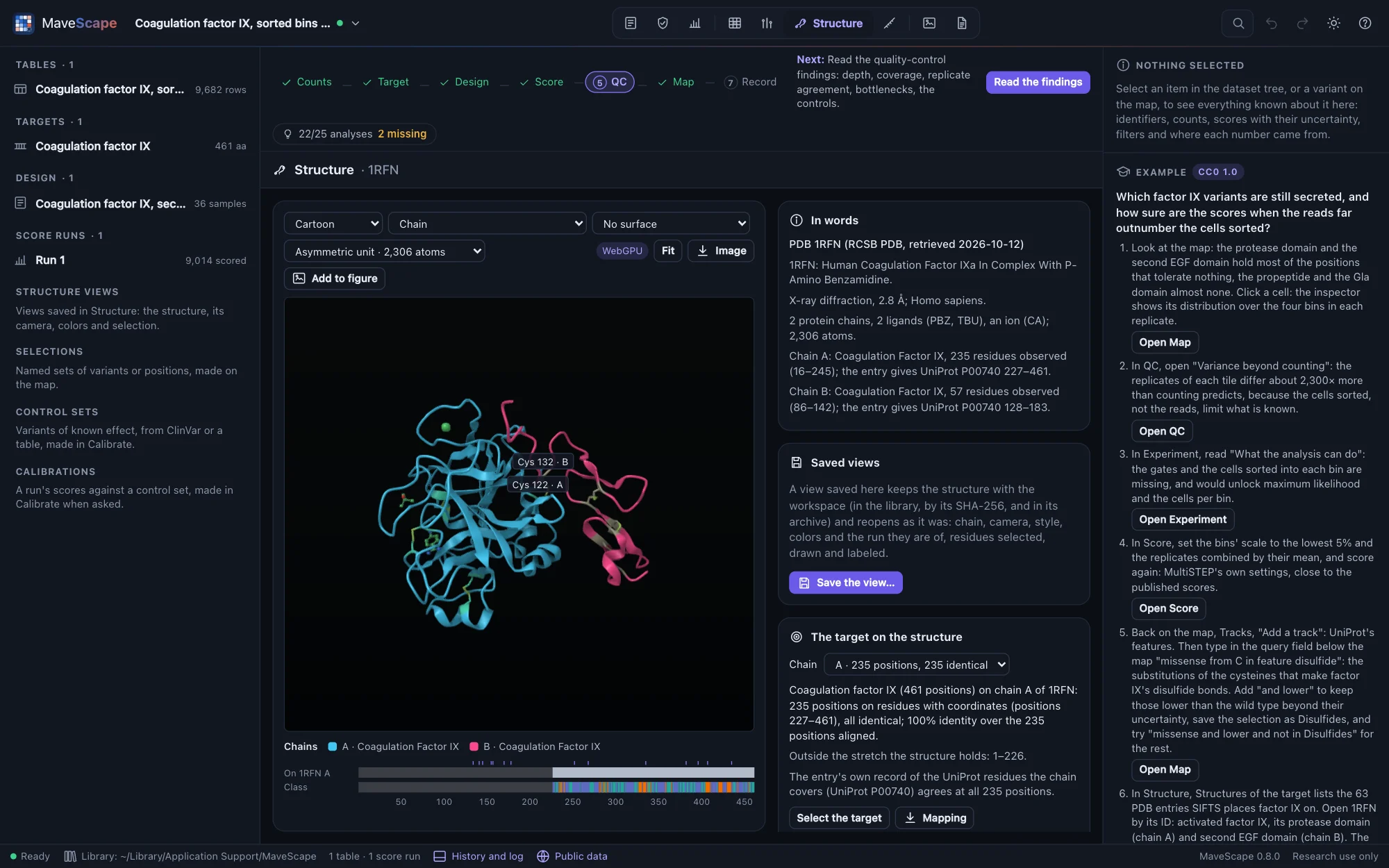Switch to the Structure tab
1389x868 pixels.
click(x=829, y=23)
